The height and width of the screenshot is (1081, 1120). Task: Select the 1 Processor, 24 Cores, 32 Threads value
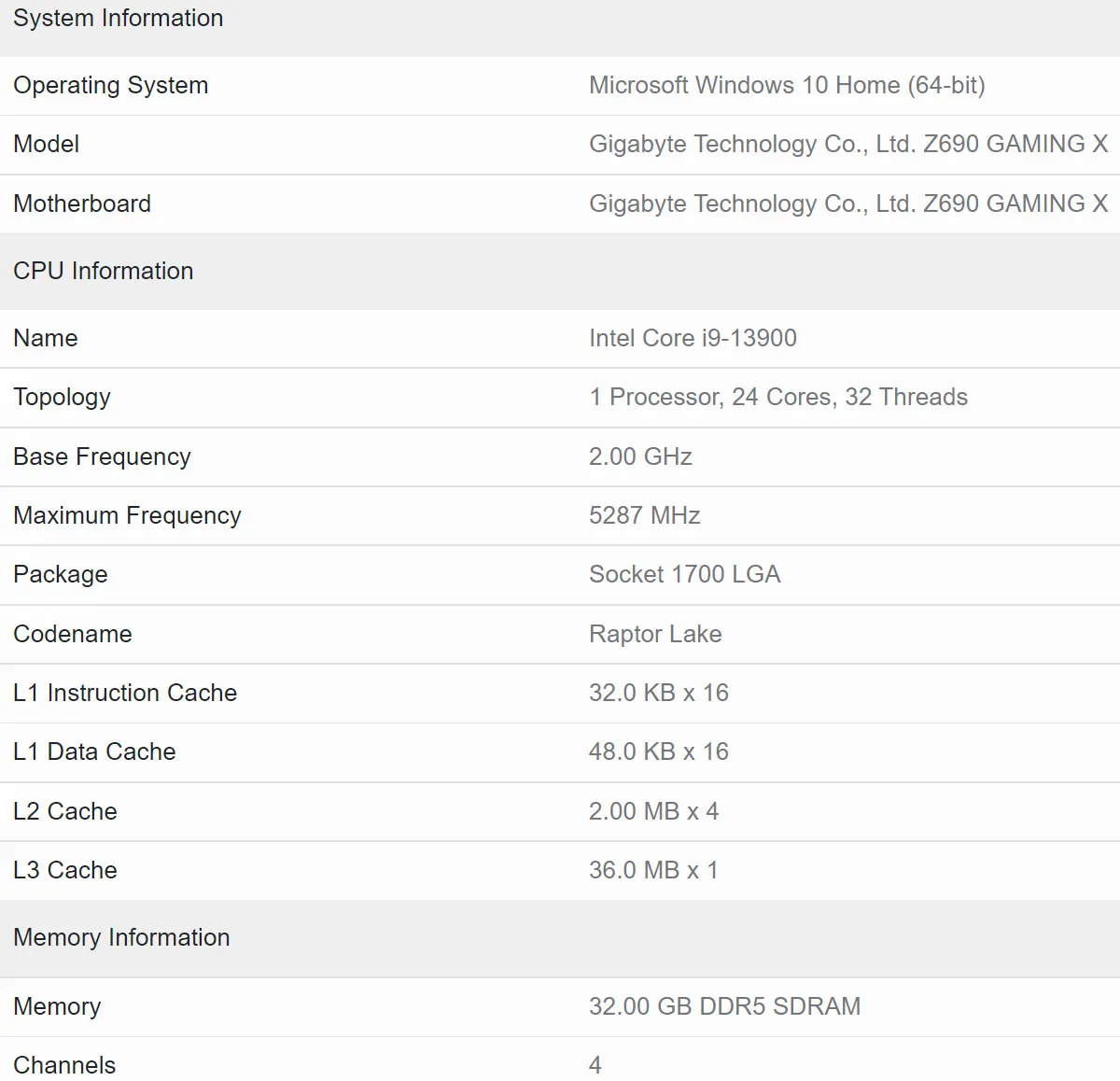click(778, 398)
